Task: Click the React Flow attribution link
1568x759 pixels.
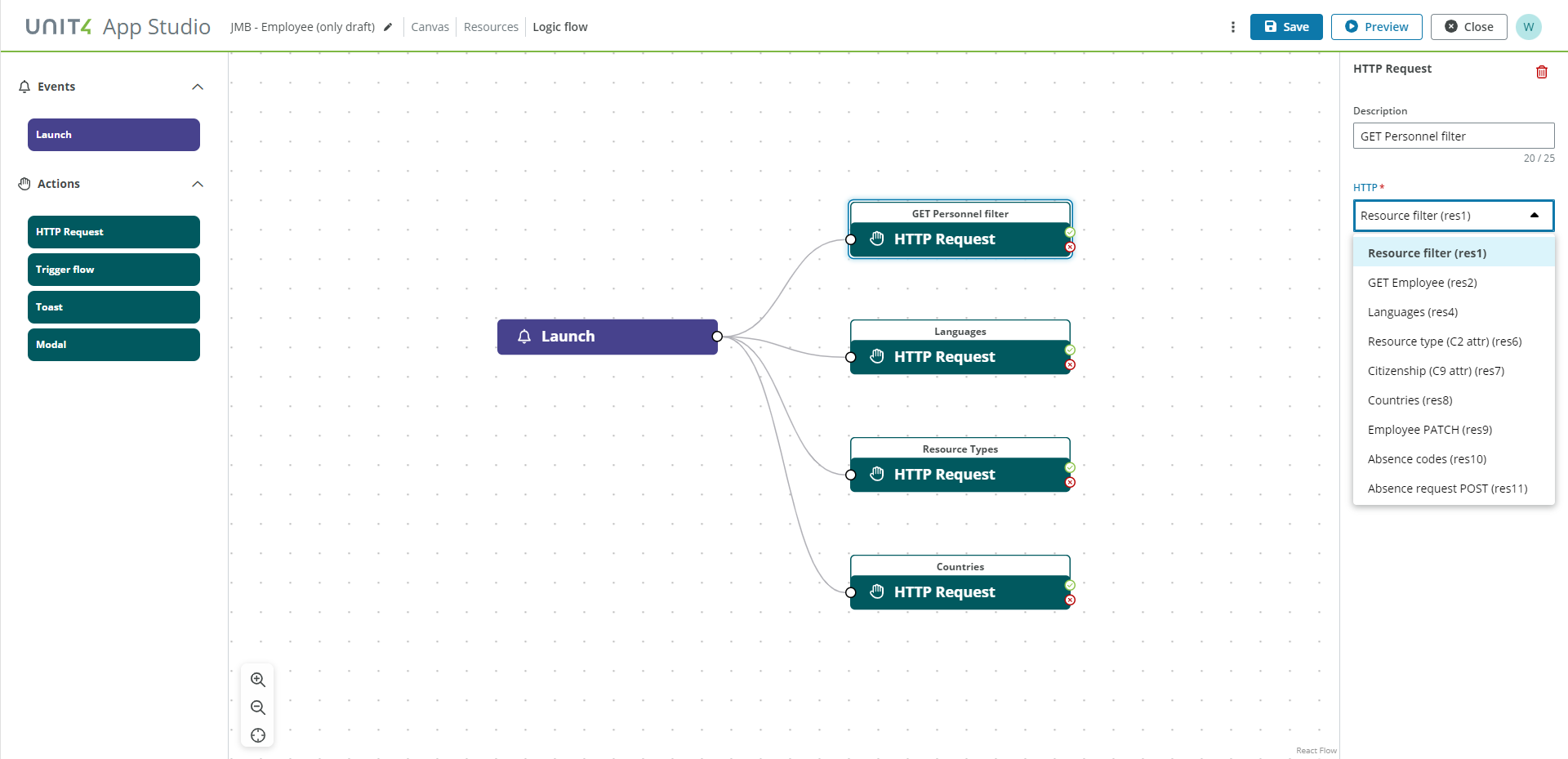Action: tap(1316, 750)
